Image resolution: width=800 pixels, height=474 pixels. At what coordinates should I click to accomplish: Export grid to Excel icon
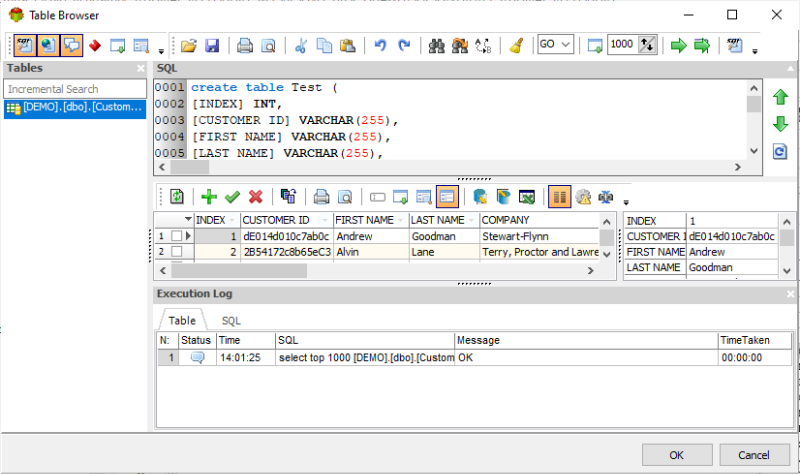pos(527,197)
